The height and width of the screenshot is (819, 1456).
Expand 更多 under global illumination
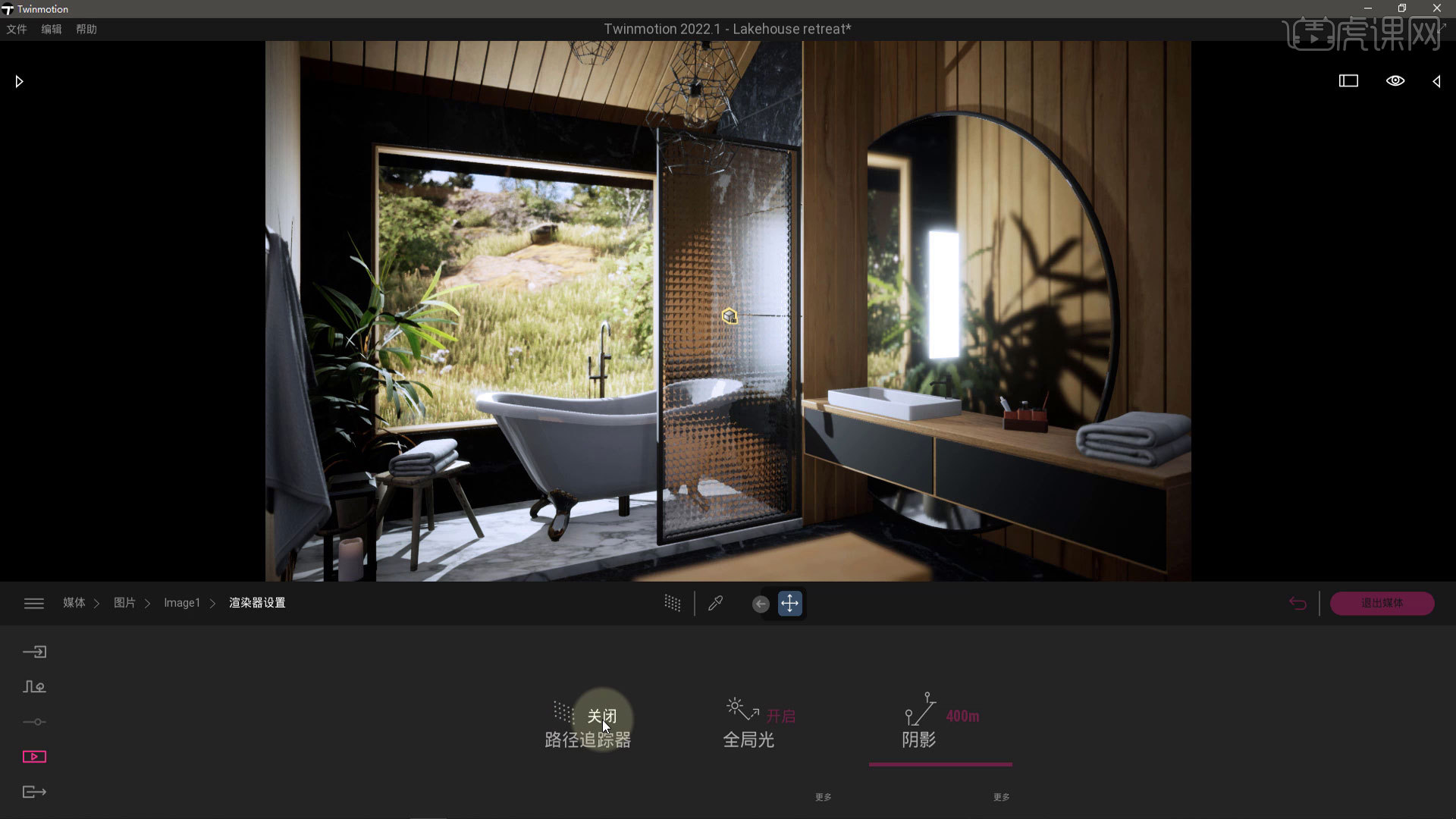pyautogui.click(x=823, y=797)
